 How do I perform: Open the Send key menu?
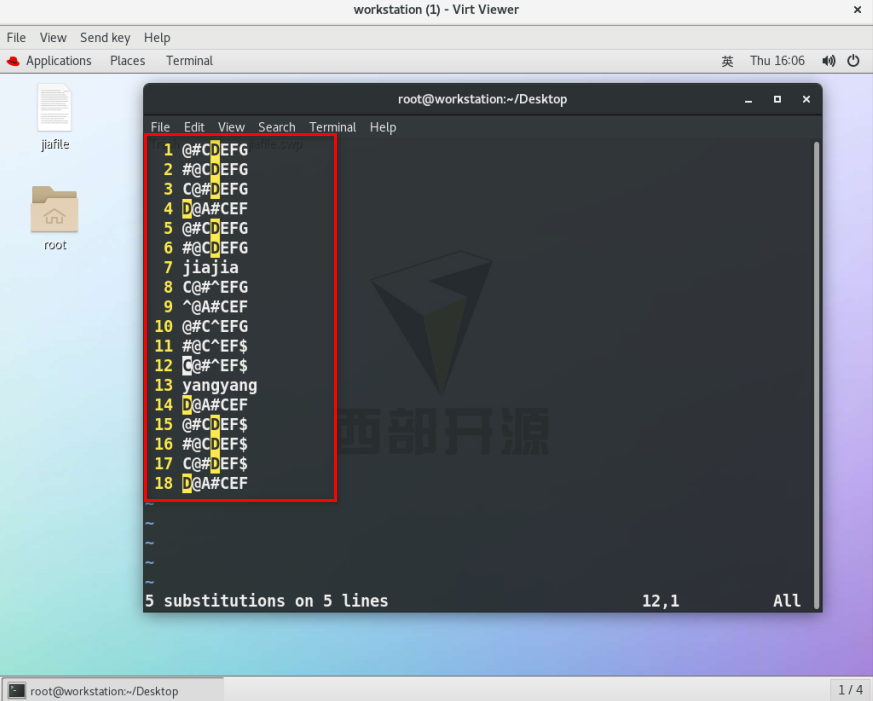click(105, 37)
